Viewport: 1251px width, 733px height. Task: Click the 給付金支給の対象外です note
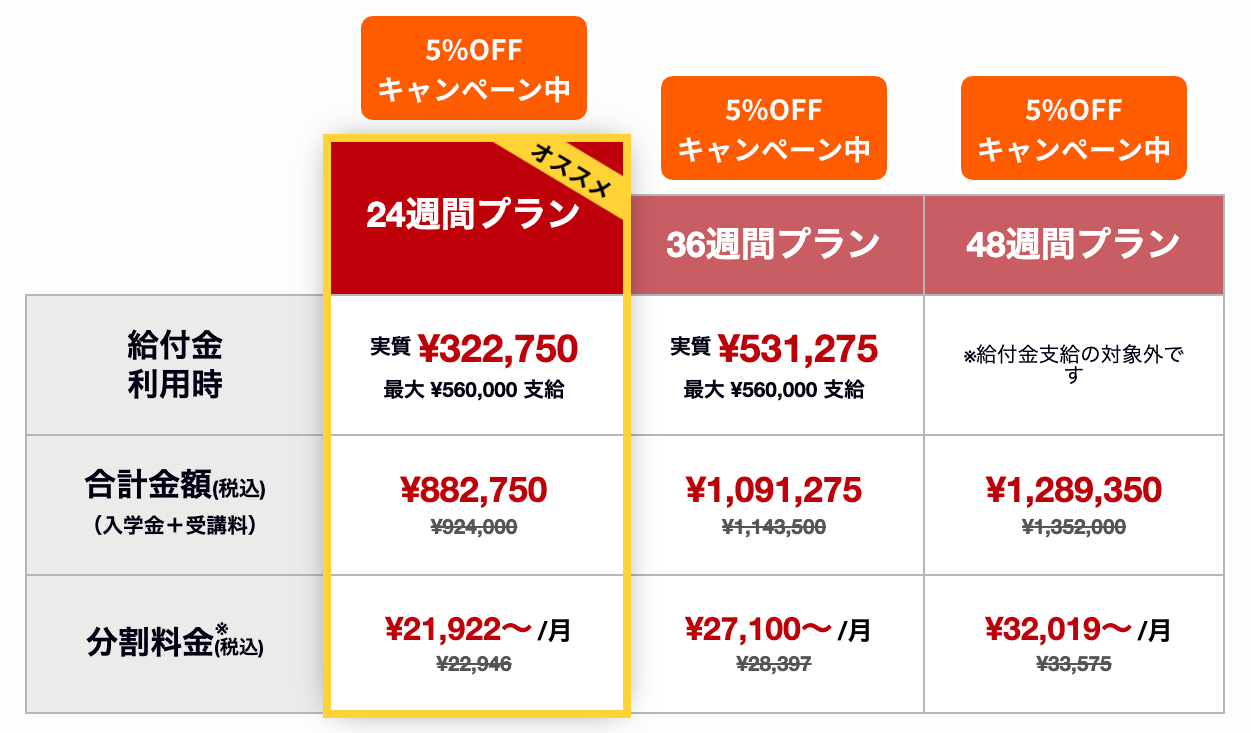pyautogui.click(x=1073, y=365)
